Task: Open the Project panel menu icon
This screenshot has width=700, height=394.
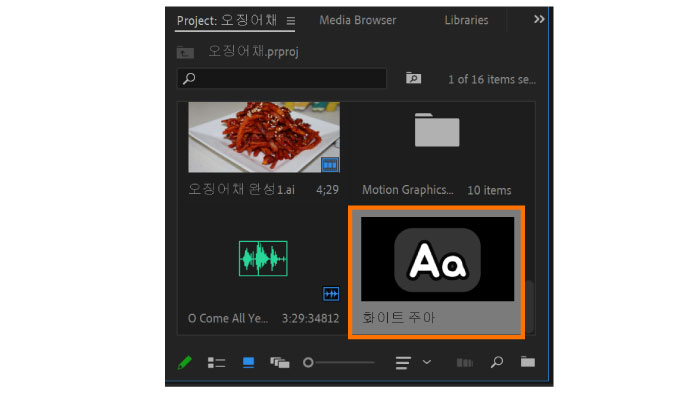Action: [291, 21]
